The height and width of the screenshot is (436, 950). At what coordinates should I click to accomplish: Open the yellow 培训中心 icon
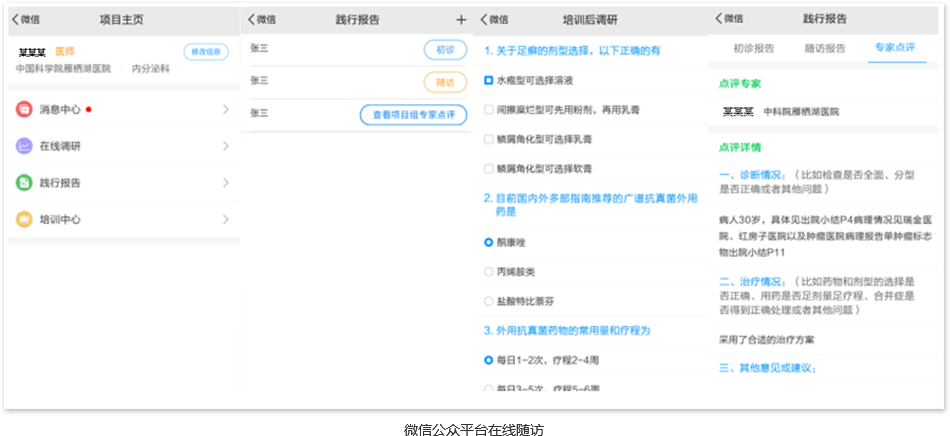pyautogui.click(x=24, y=219)
